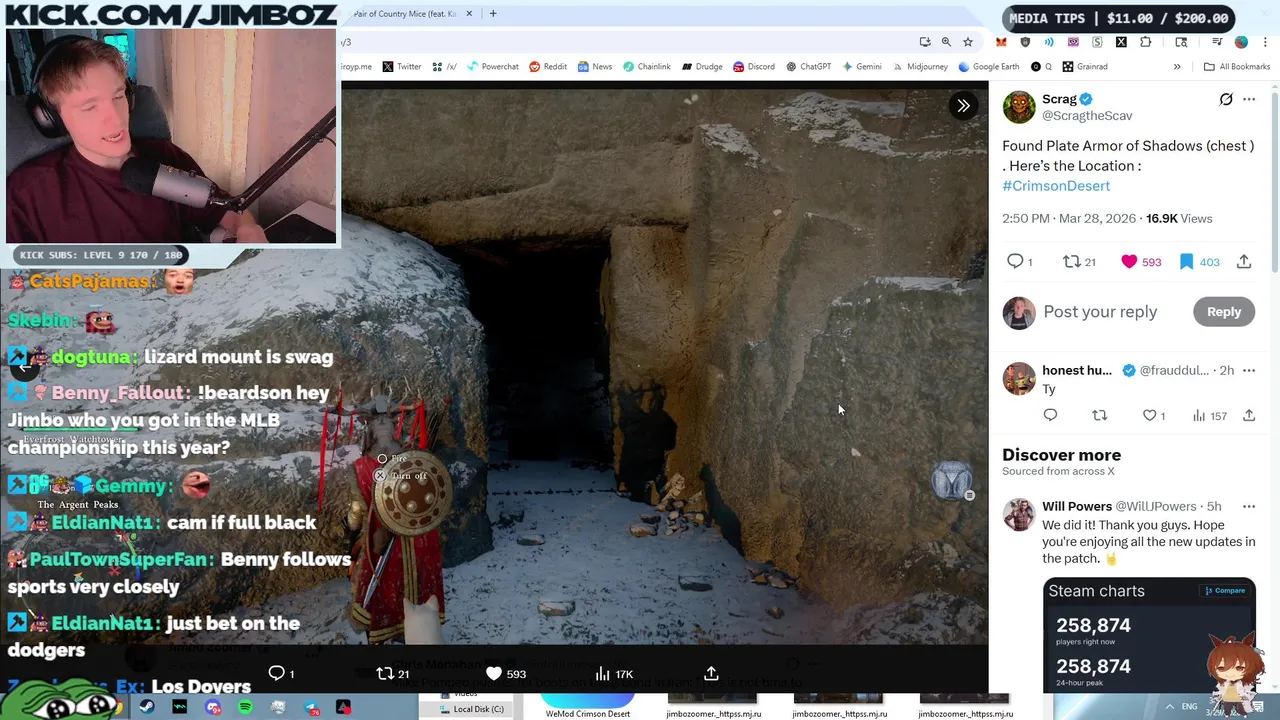Open the #CrimsonDesert hashtag link
This screenshot has width=1280, height=720.
pos(1056,186)
